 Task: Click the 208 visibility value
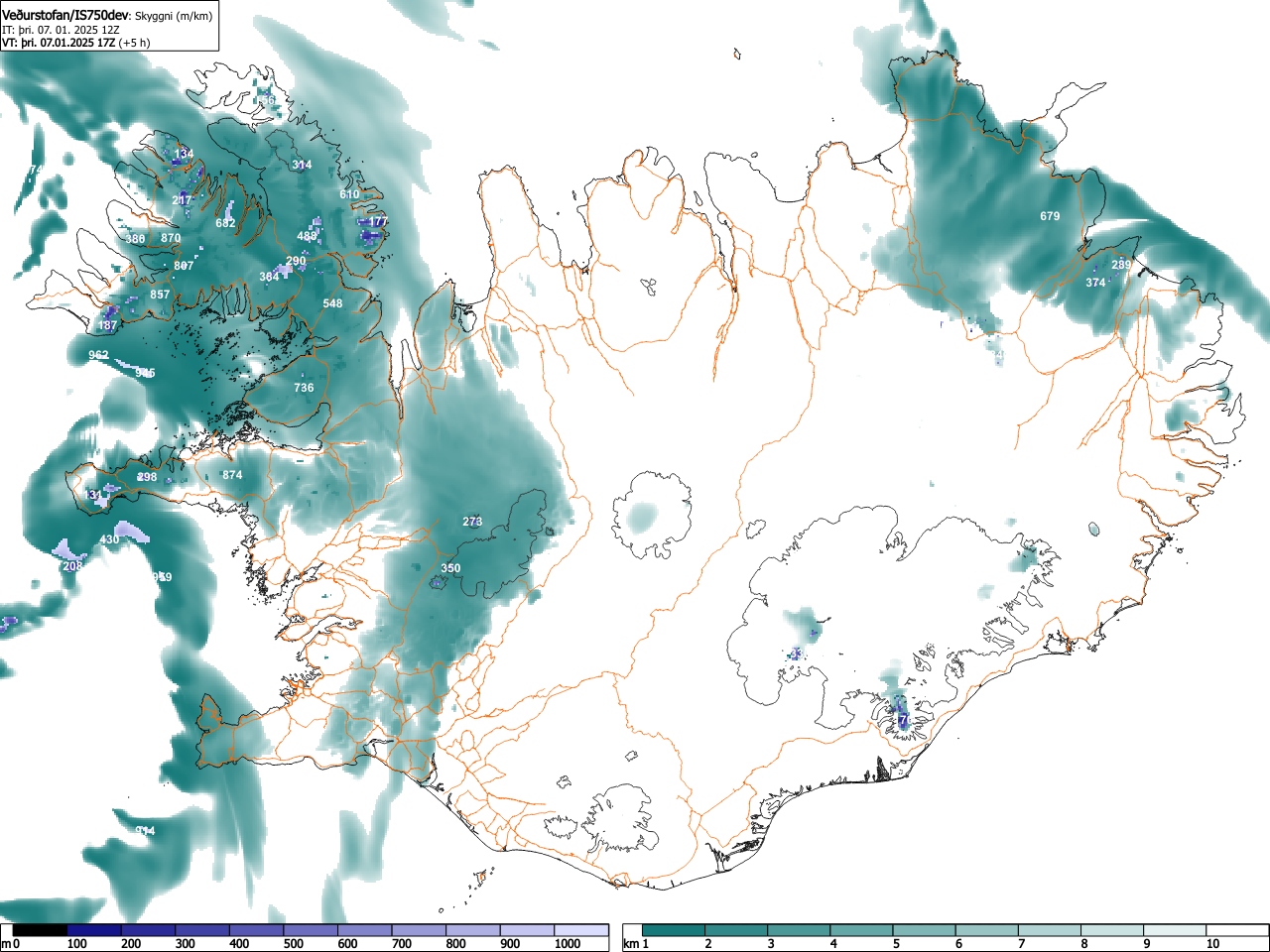(x=72, y=566)
